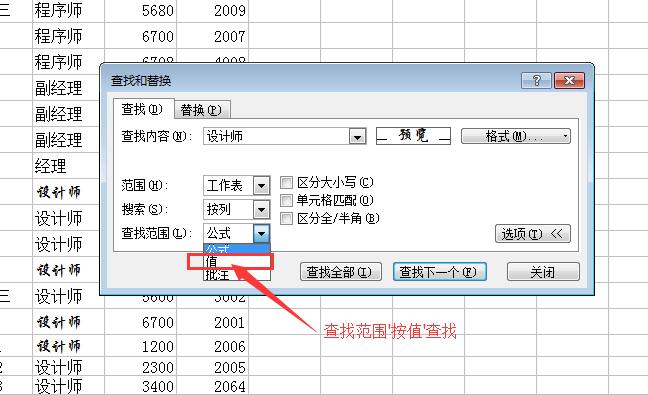
Task: Switch to the 替换 tab
Action: [201, 110]
